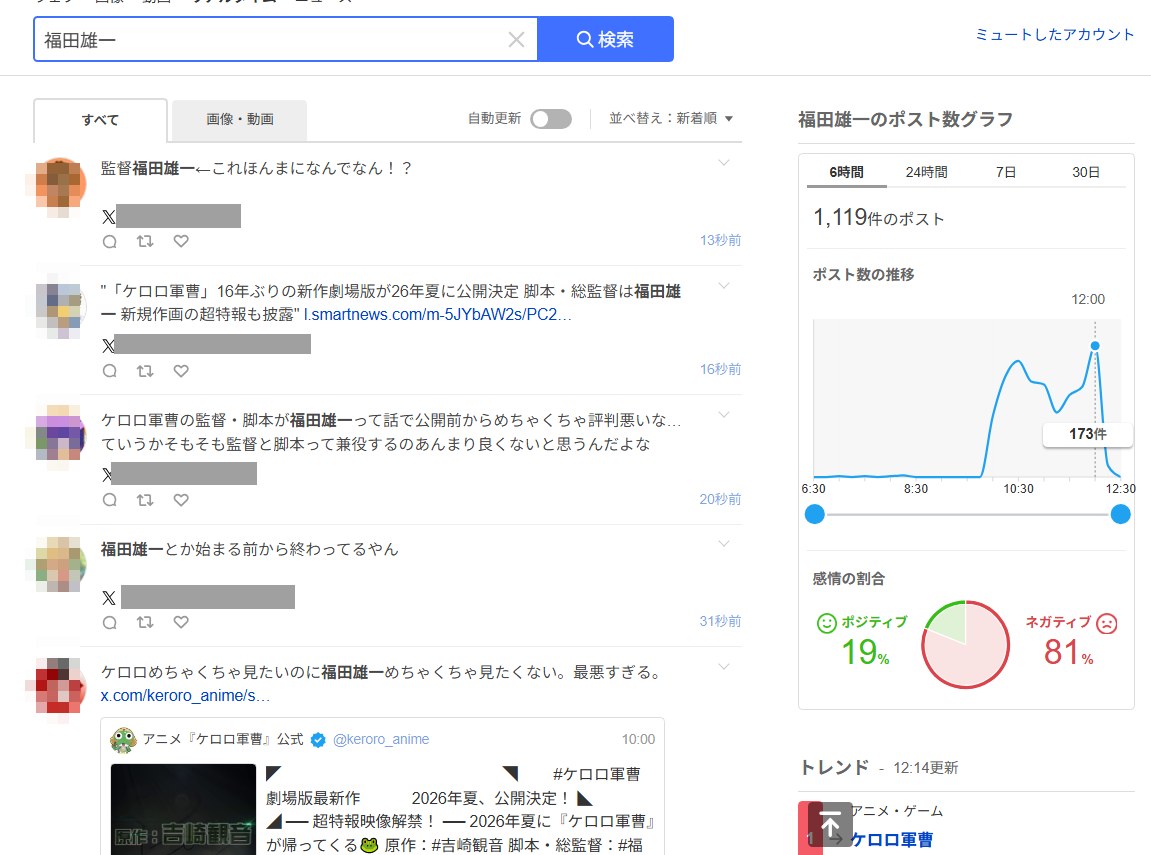Reply to the 監督福田雄一 post
The height and width of the screenshot is (855, 1151).
point(109,241)
